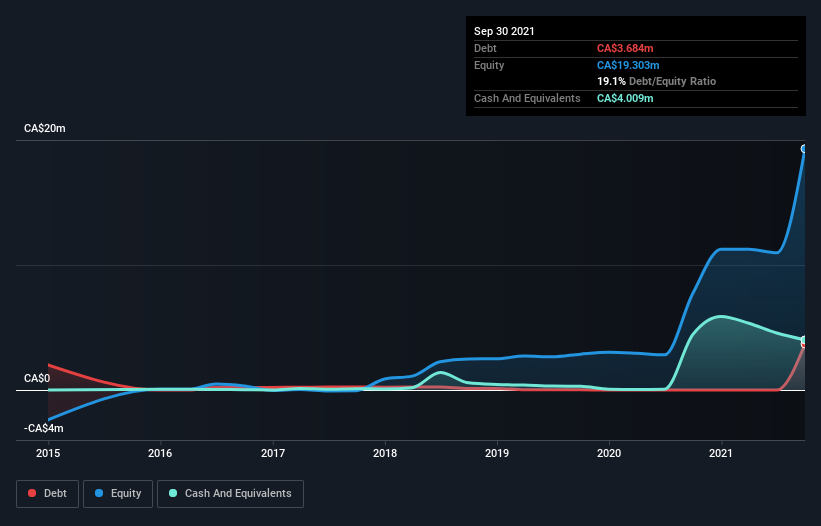Click the blue Equity legend dot

(x=99, y=493)
